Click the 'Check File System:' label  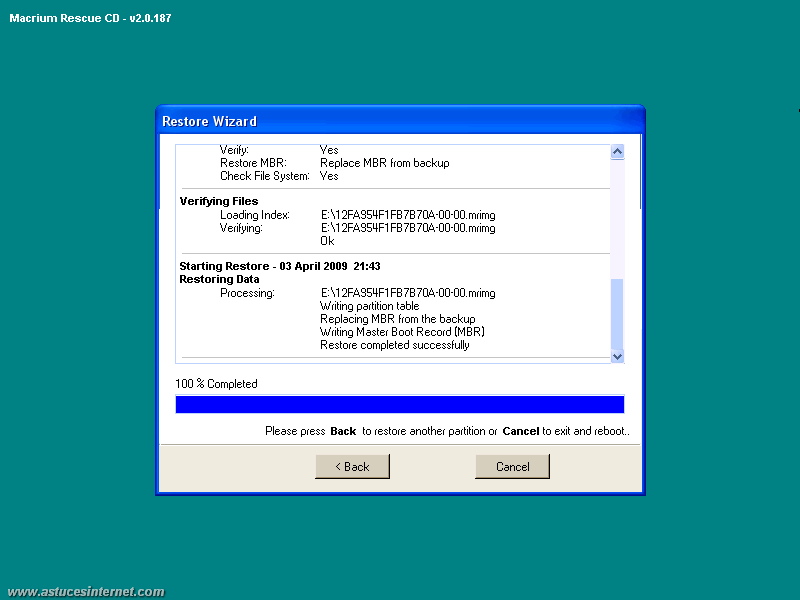point(265,176)
